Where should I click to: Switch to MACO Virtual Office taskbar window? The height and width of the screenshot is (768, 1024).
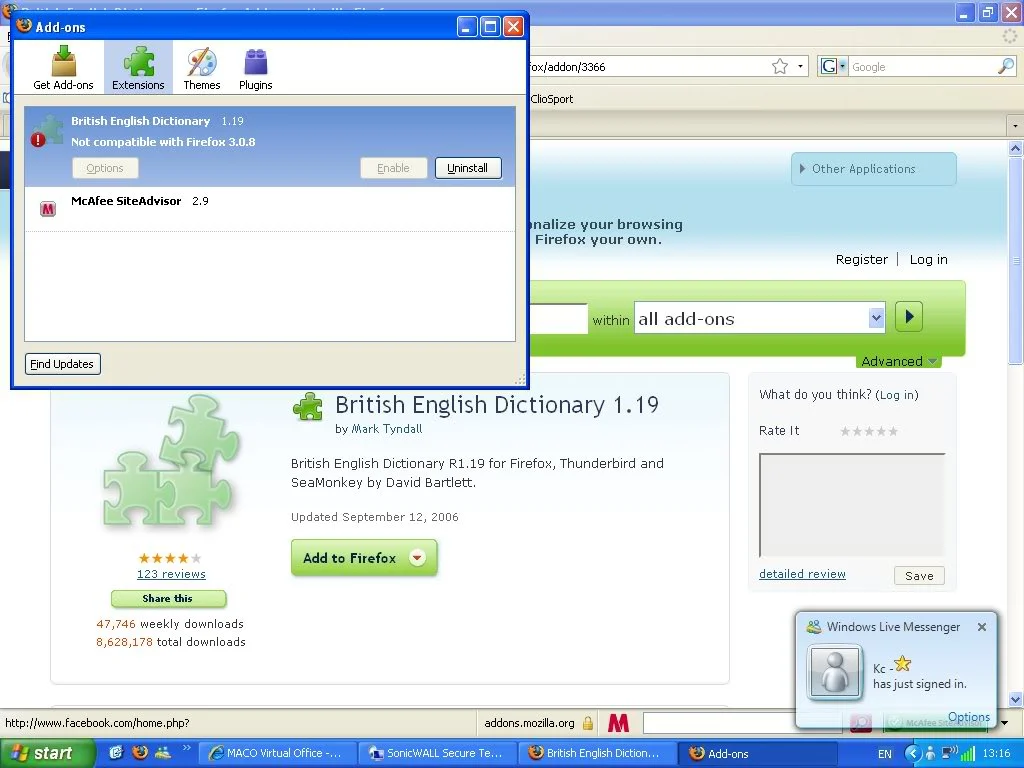[x=276, y=753]
